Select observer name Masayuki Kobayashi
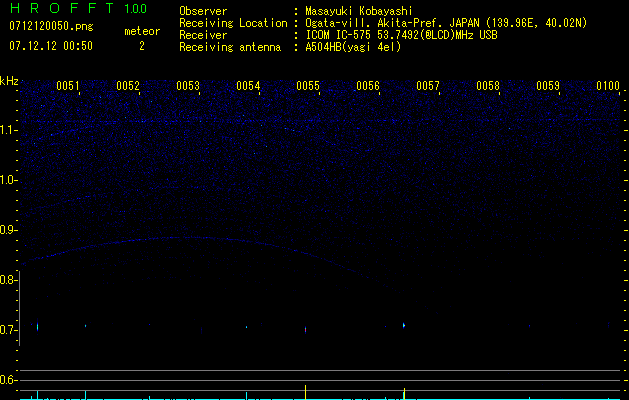This screenshot has height=400, width=629. tap(359, 11)
